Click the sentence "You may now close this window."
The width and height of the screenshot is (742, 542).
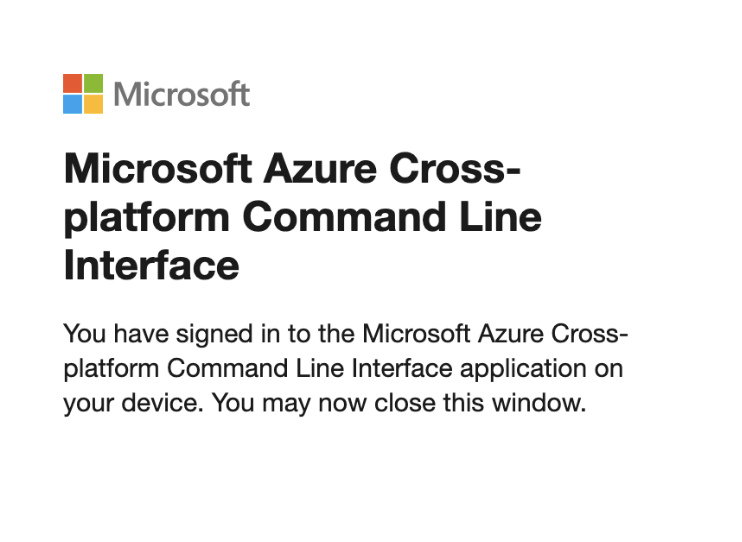[x=398, y=404]
